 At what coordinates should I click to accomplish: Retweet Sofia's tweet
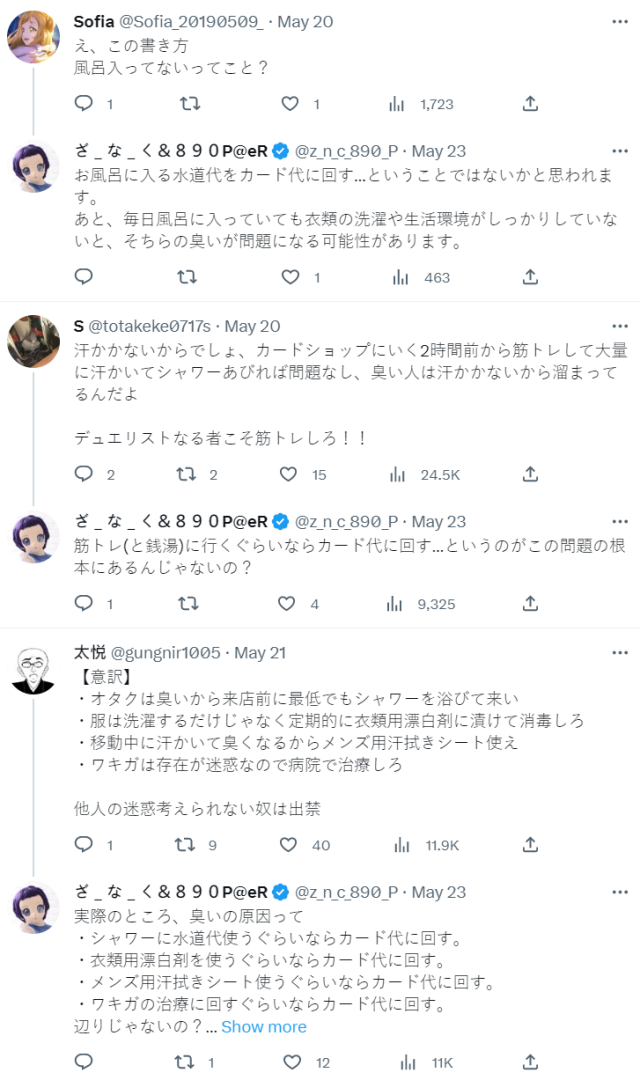pyautogui.click(x=188, y=103)
